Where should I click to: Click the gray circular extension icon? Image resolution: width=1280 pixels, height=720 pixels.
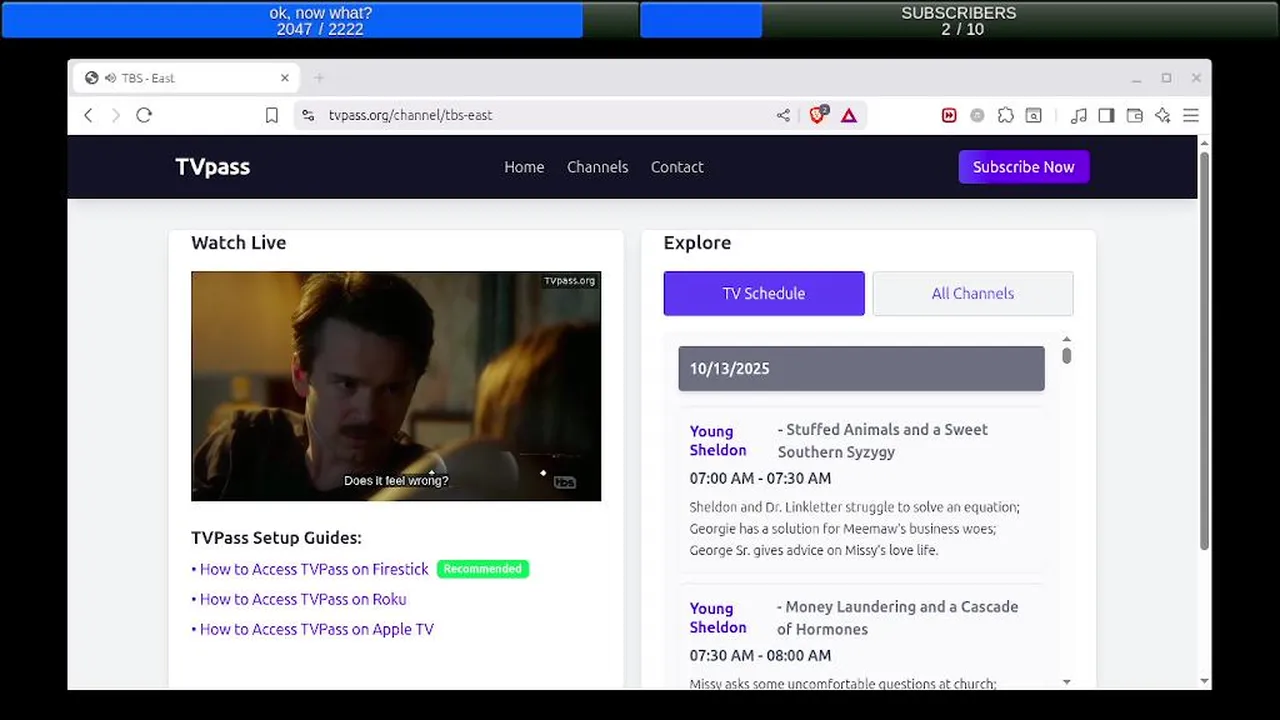[977, 115]
